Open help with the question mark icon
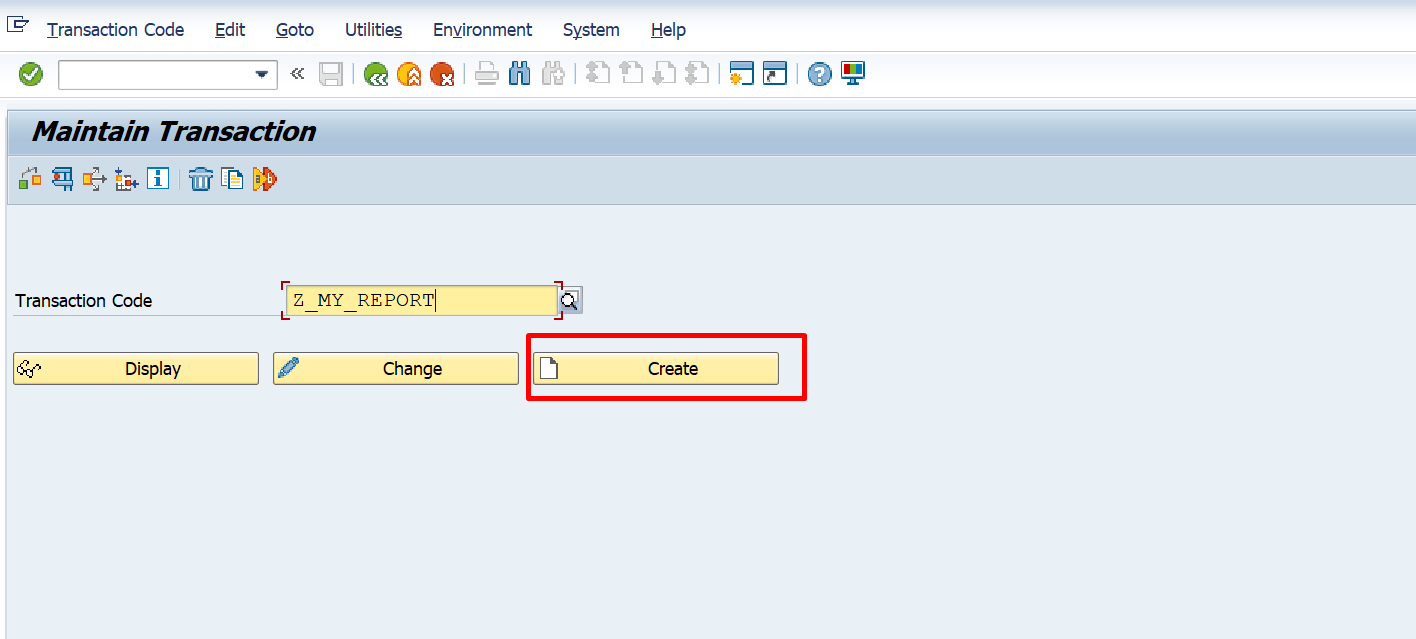 click(x=820, y=74)
